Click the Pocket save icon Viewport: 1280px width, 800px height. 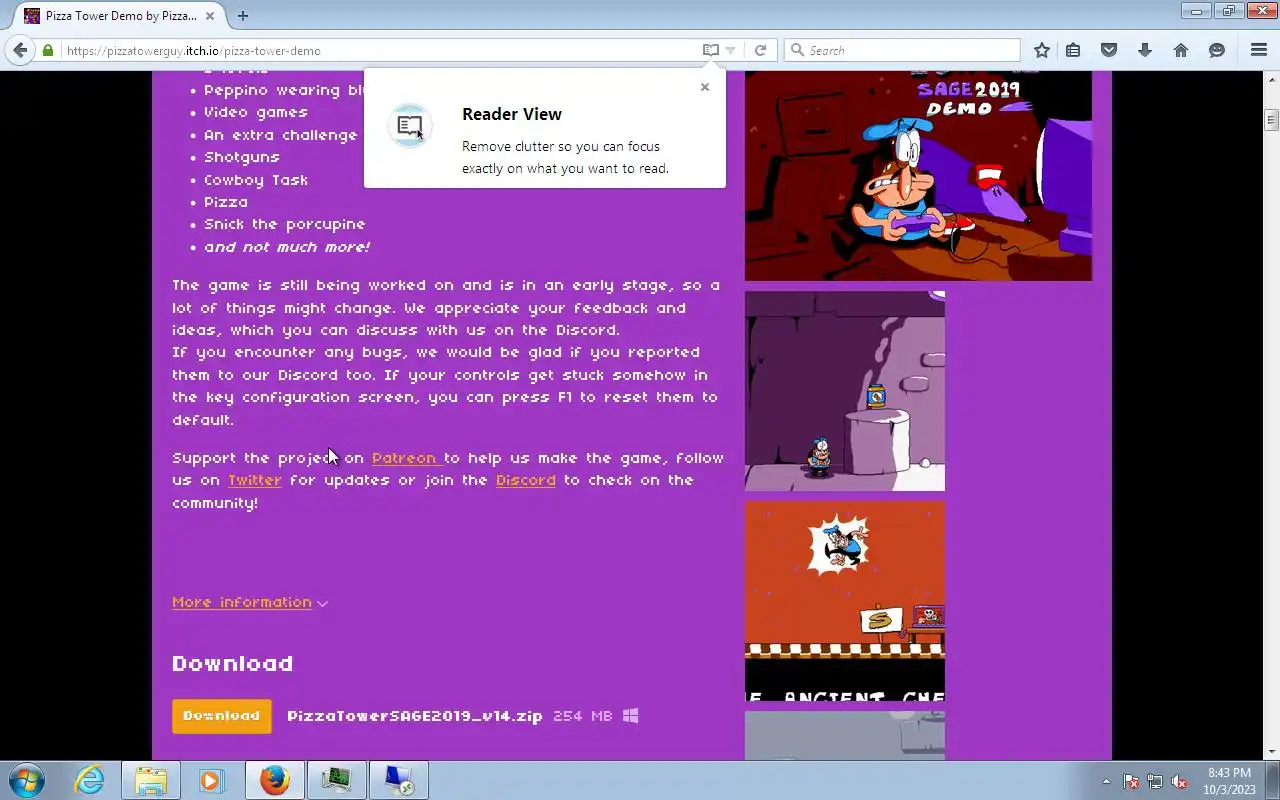[x=1108, y=50]
